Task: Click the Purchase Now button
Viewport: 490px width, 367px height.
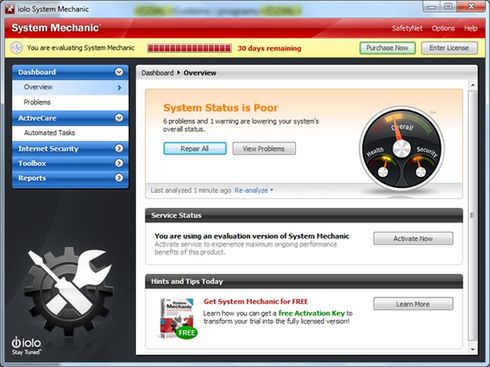Action: (x=387, y=48)
